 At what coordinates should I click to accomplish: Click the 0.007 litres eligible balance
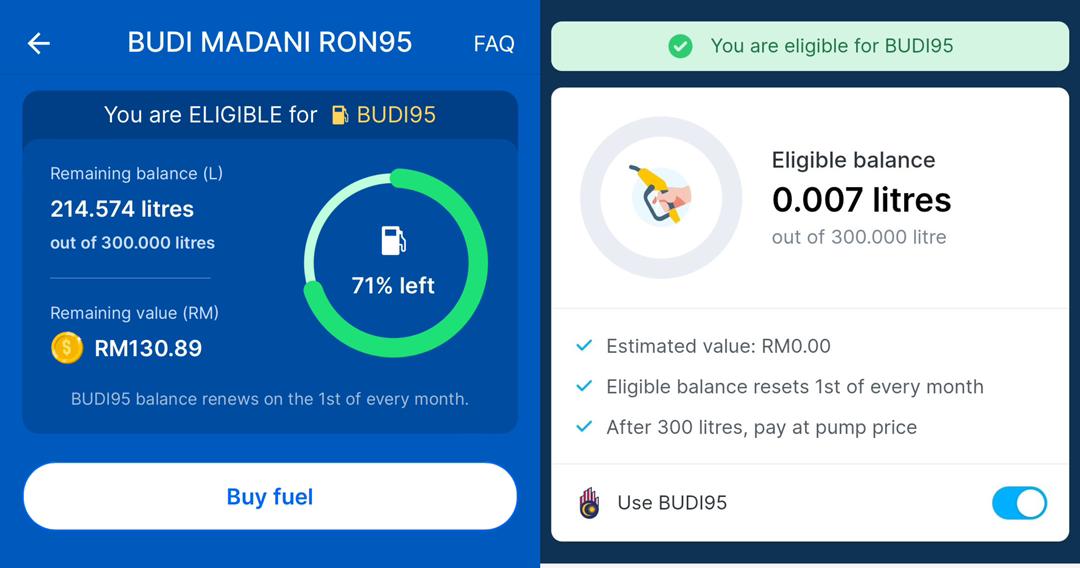point(861,200)
